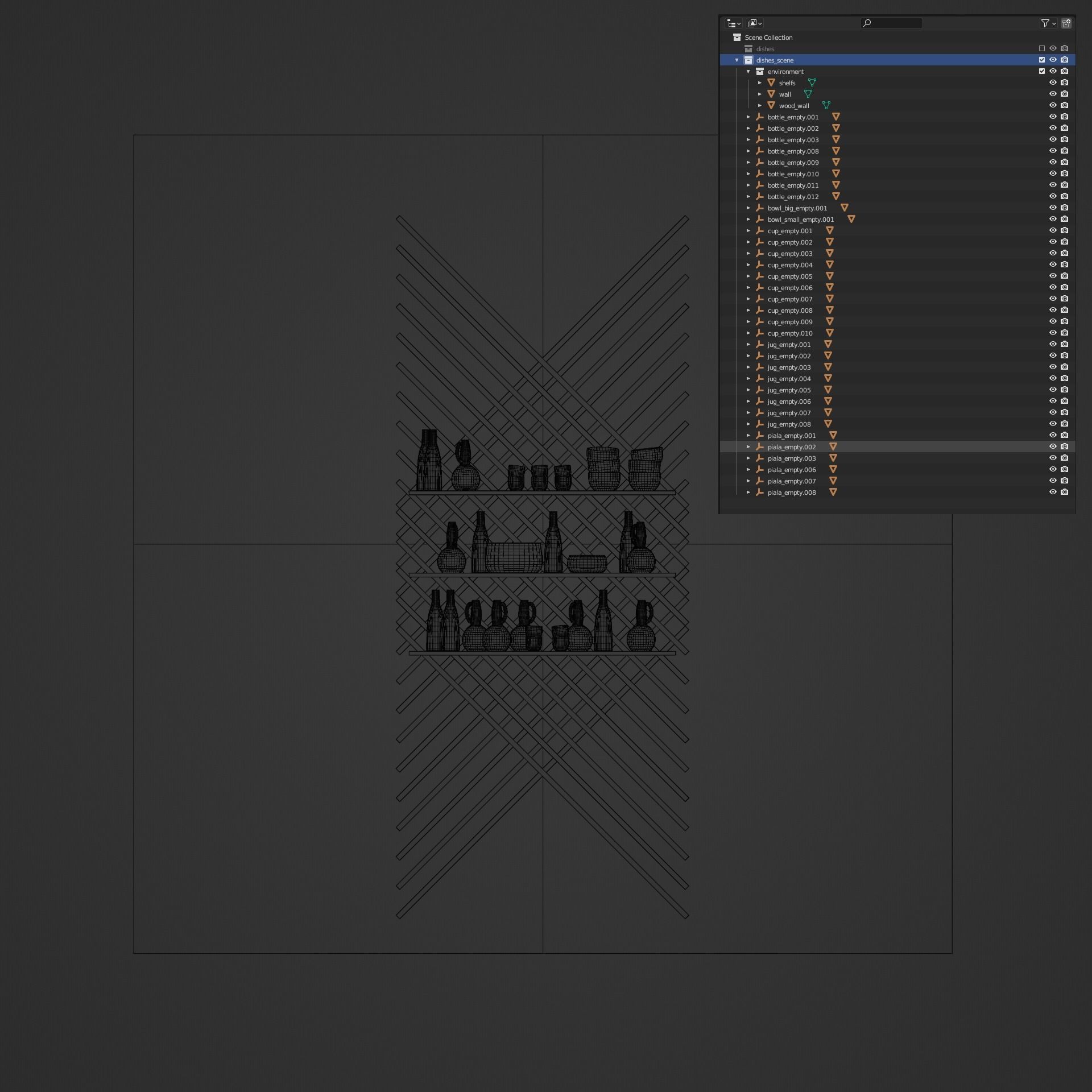Toggle render camera icon for piala_empty.008
The width and height of the screenshot is (1092, 1092).
(1065, 493)
